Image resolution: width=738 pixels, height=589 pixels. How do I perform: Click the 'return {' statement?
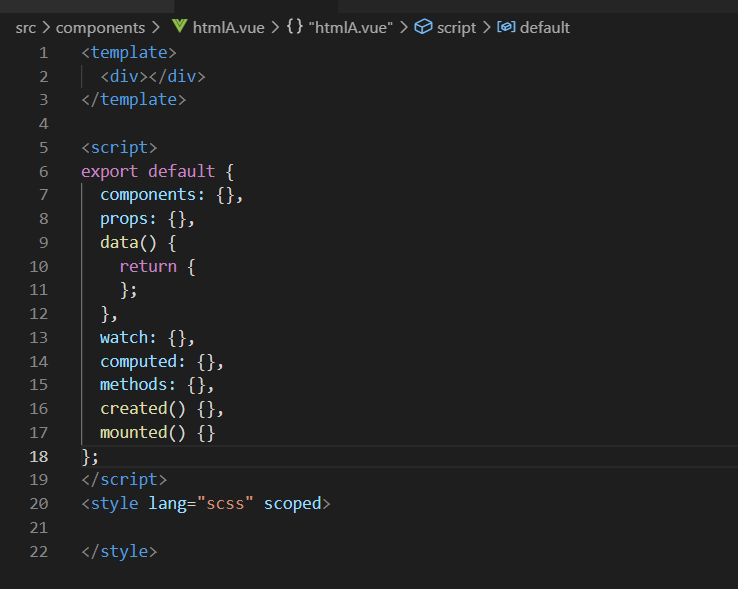coord(158,266)
